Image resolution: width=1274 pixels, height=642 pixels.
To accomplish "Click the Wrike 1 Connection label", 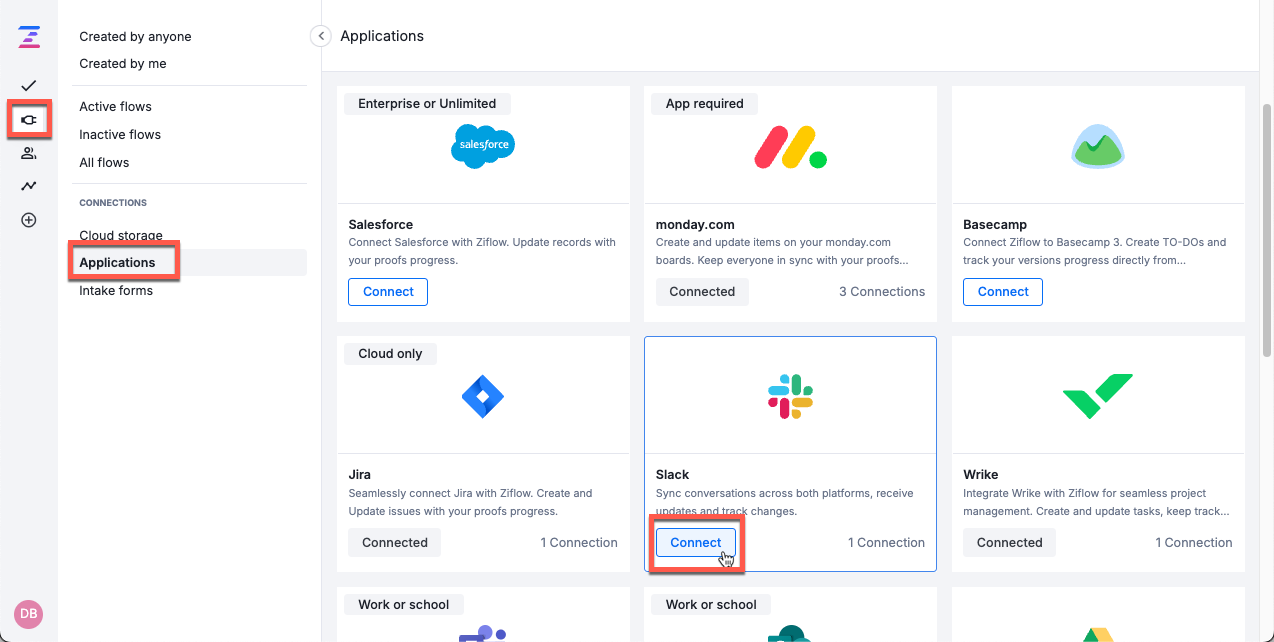I will pyautogui.click(x=1194, y=542).
